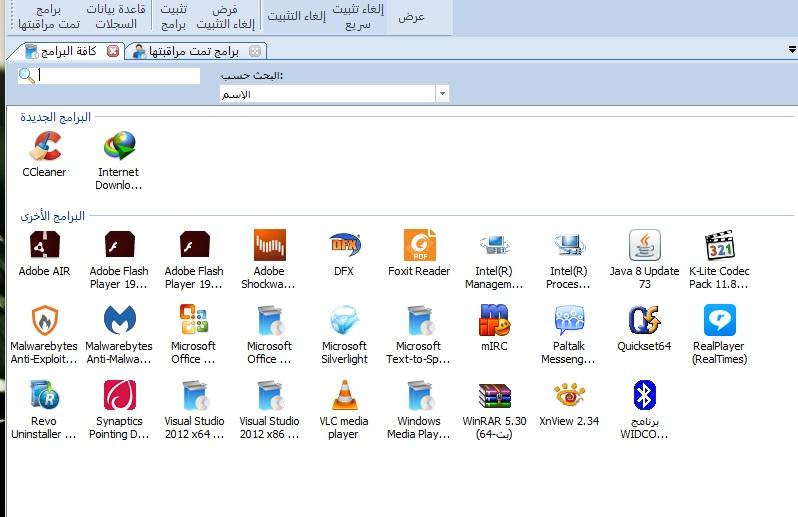Screen dimensions: 798x517
Task: Select the WIDCOMM Bluetooth program icon
Action: click(x=644, y=395)
